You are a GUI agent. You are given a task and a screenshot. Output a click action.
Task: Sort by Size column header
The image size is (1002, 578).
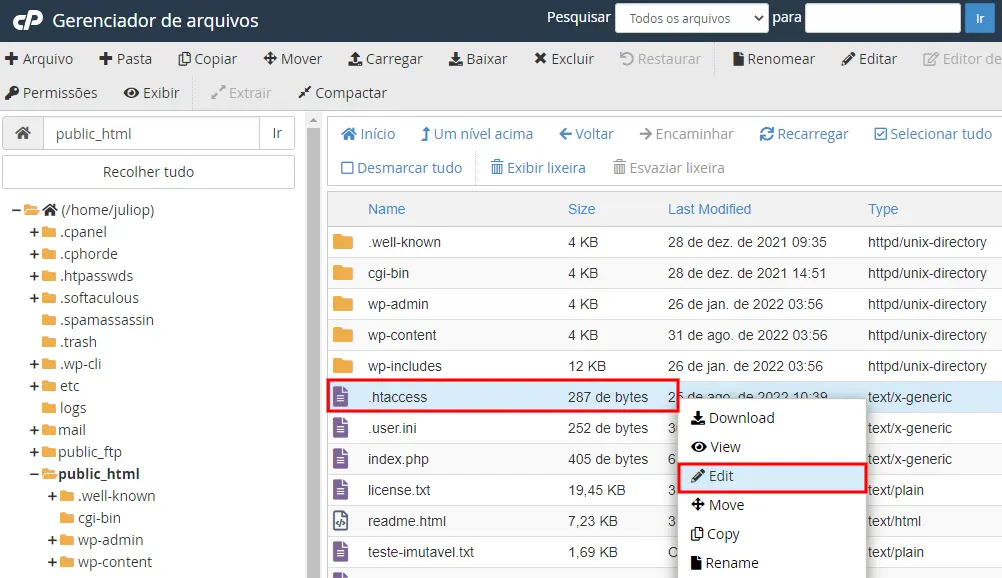(x=582, y=209)
